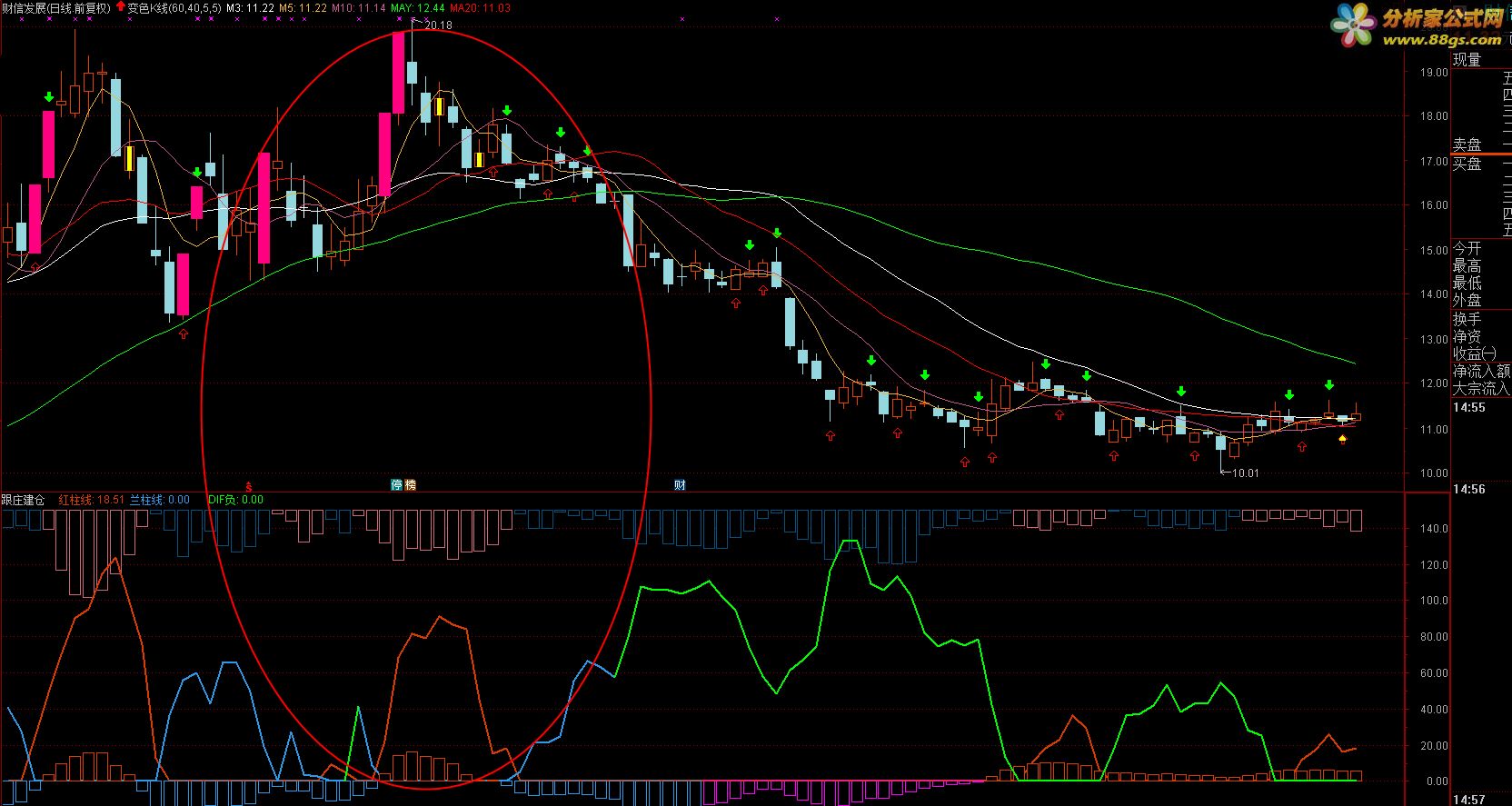Click the 买盘 label in side panel
The width and height of the screenshot is (1512, 806).
(x=1467, y=164)
